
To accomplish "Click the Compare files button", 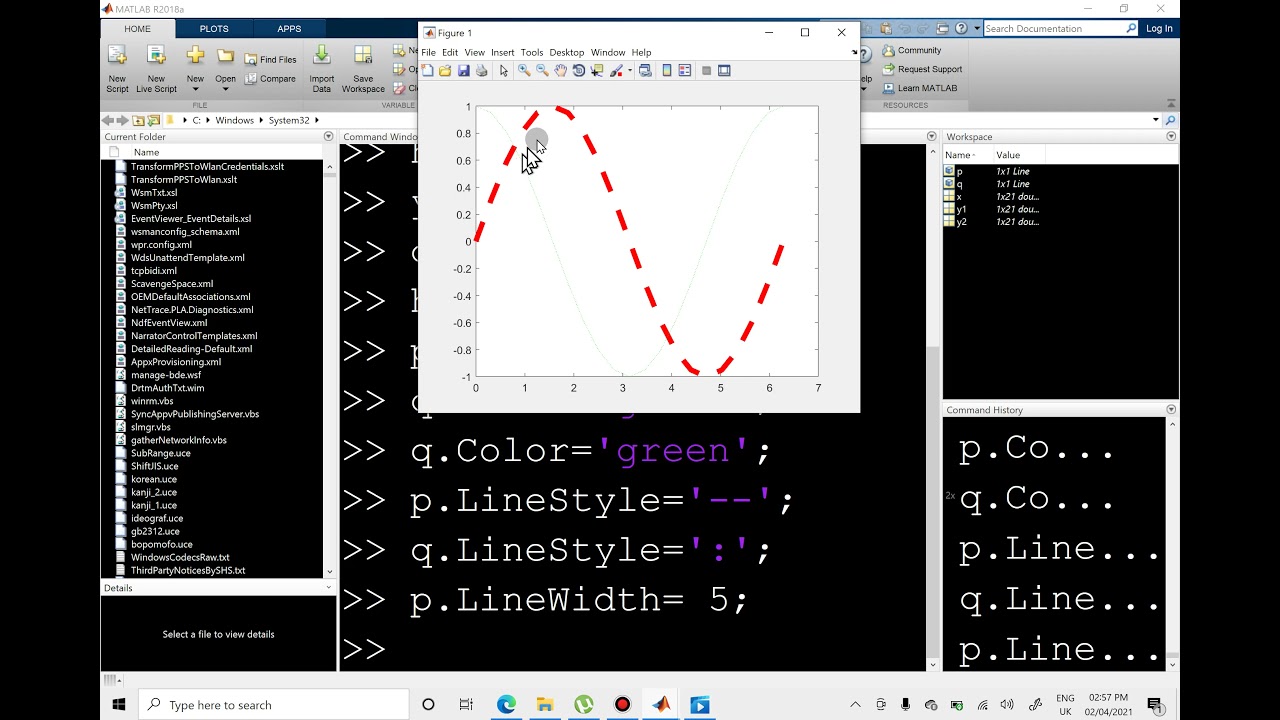I will coord(270,79).
